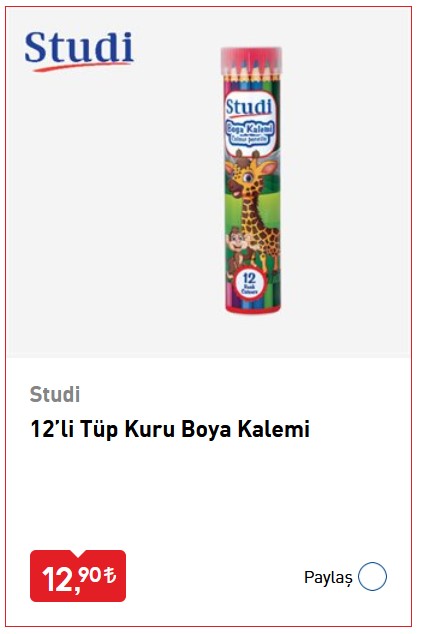
Task: Click the round 12 colours badge on tube
Action: 249,283
